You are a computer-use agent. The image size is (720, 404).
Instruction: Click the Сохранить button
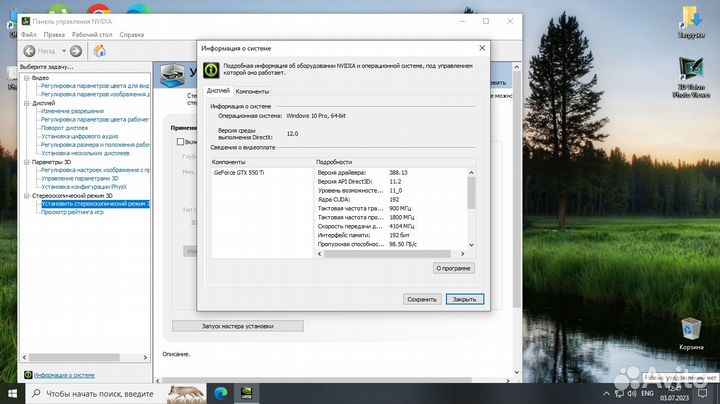[422, 299]
